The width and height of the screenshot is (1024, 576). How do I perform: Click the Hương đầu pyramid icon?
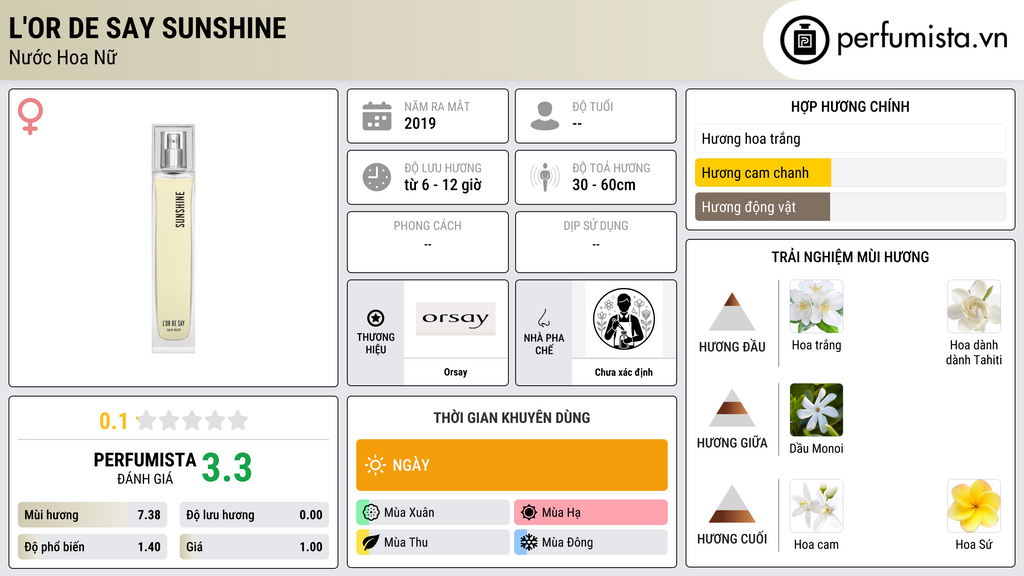tap(732, 312)
